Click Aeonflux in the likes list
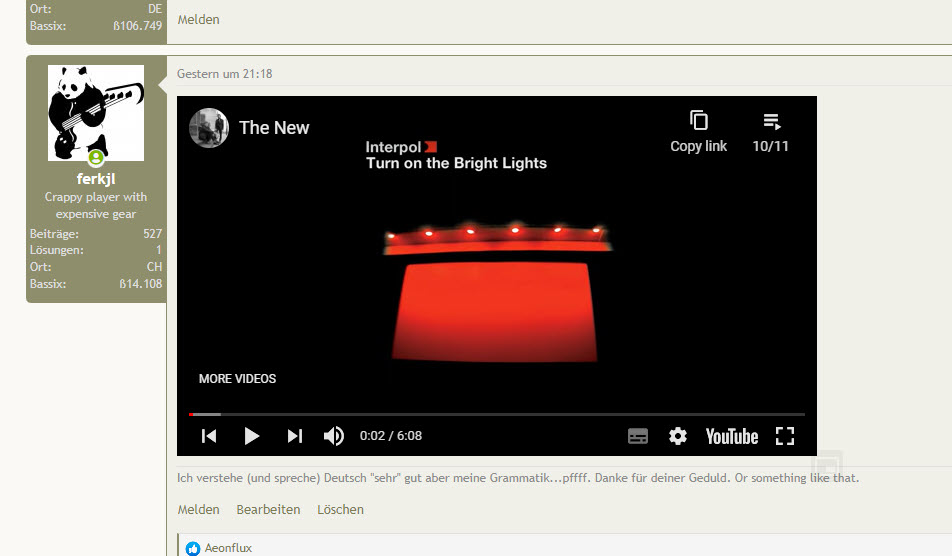952x556 pixels. (228, 548)
